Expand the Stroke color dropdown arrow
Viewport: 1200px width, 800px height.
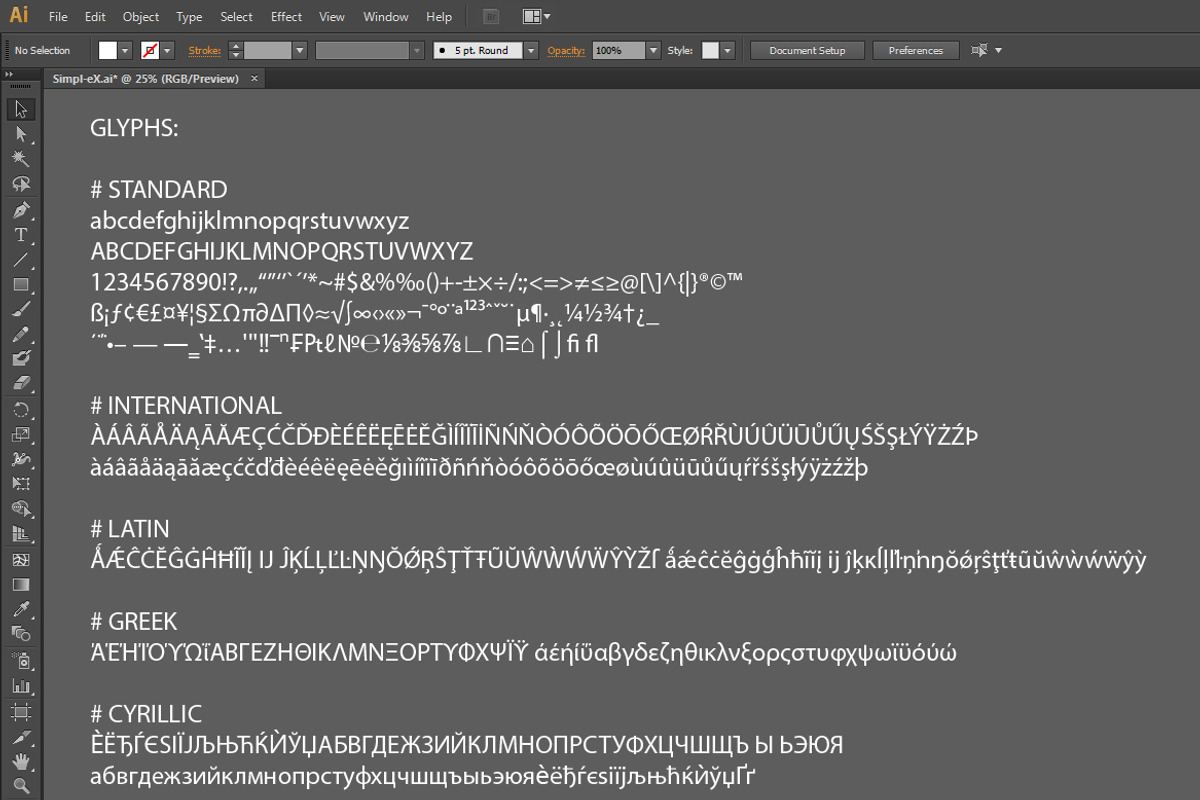[x=168, y=50]
